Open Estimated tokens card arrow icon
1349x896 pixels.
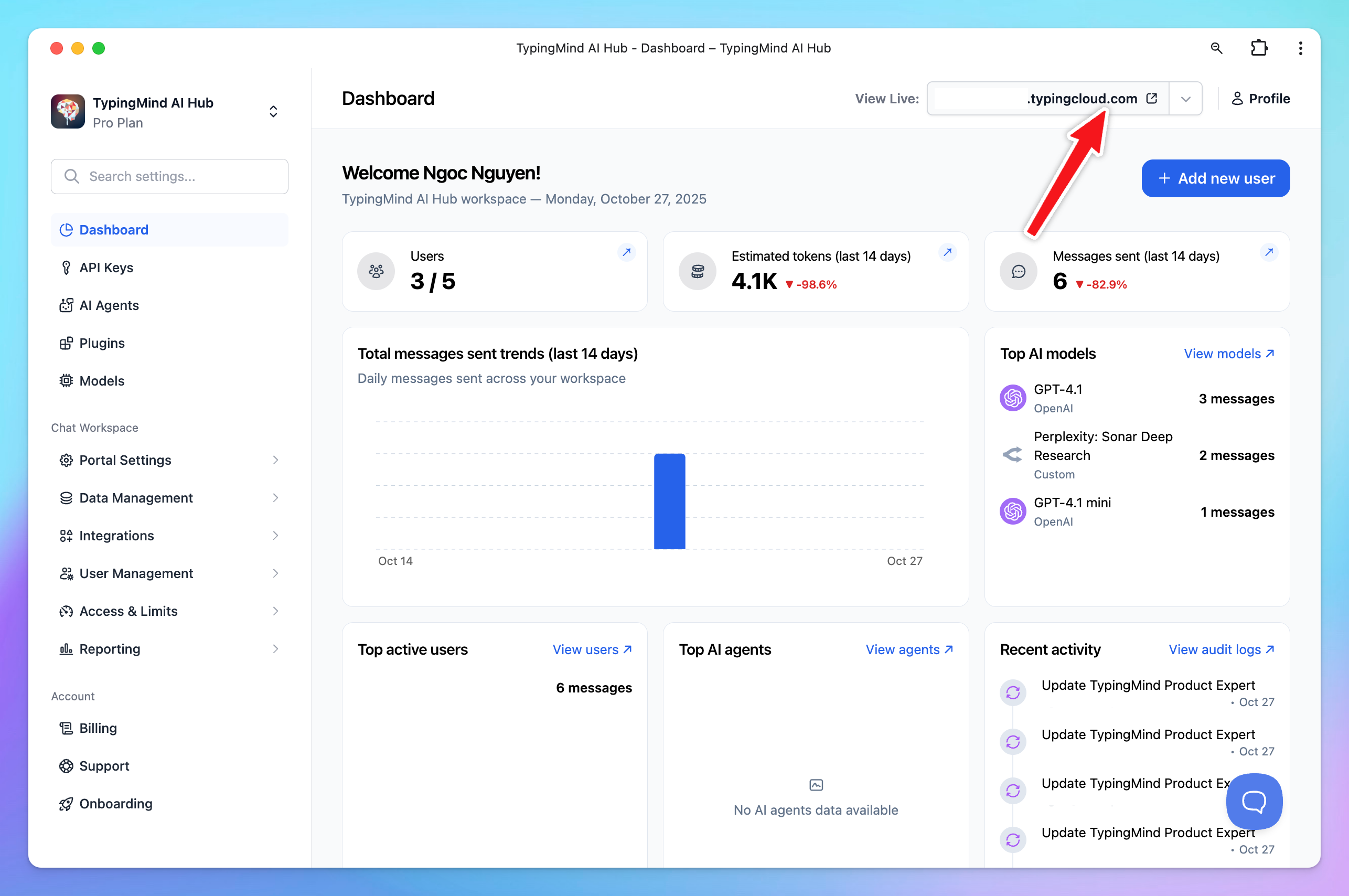coord(948,252)
